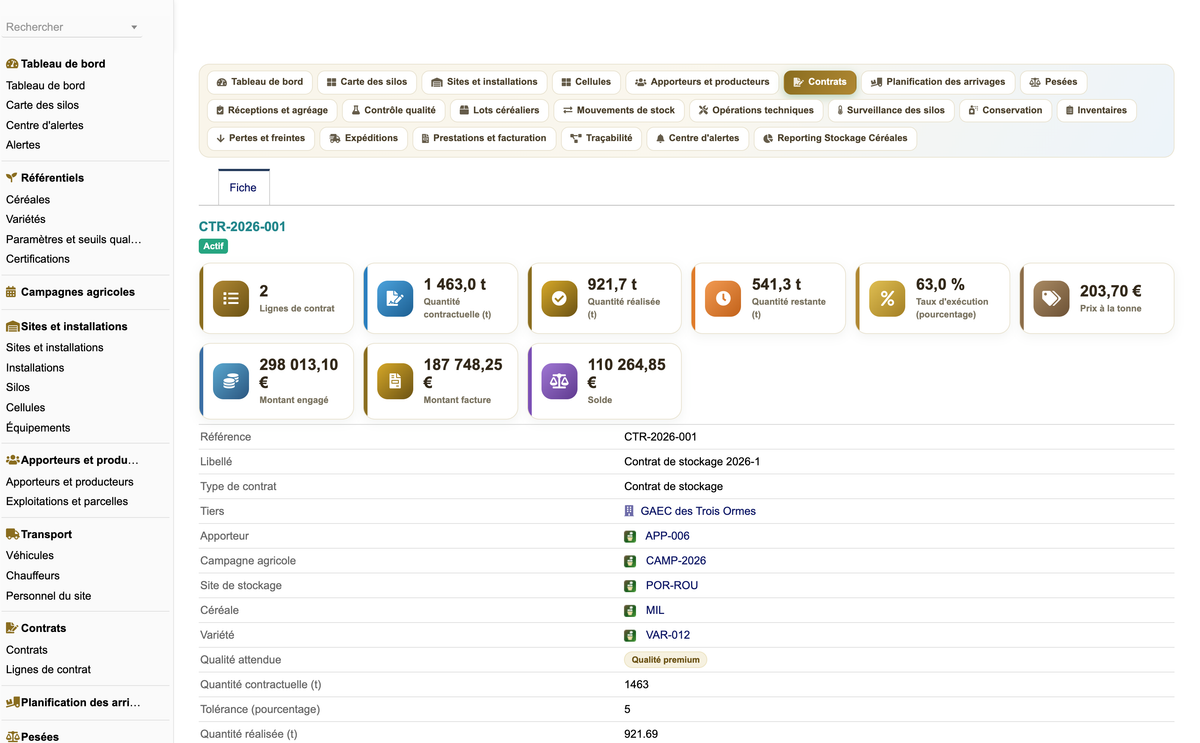Click the Montant facturé invoice icon

tap(395, 381)
